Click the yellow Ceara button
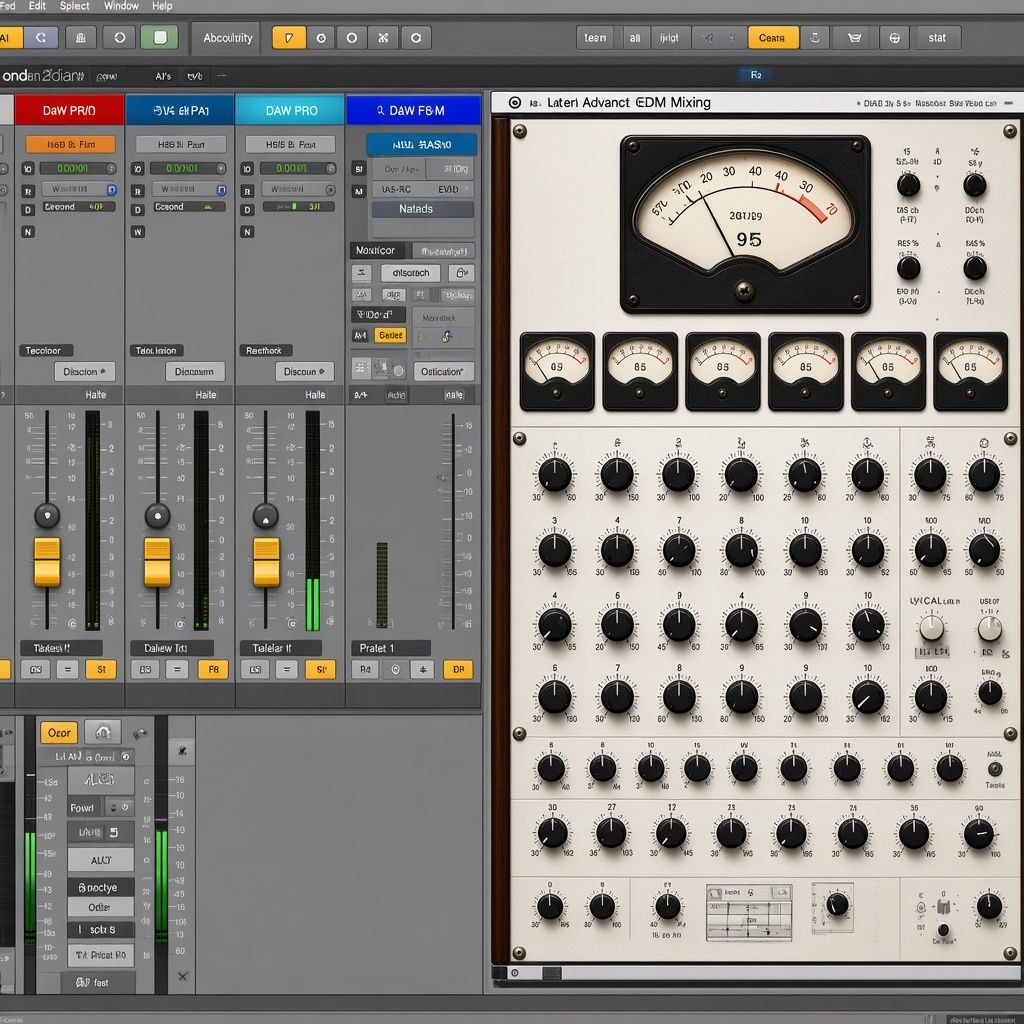Viewport: 1024px width, 1024px height. pos(773,38)
